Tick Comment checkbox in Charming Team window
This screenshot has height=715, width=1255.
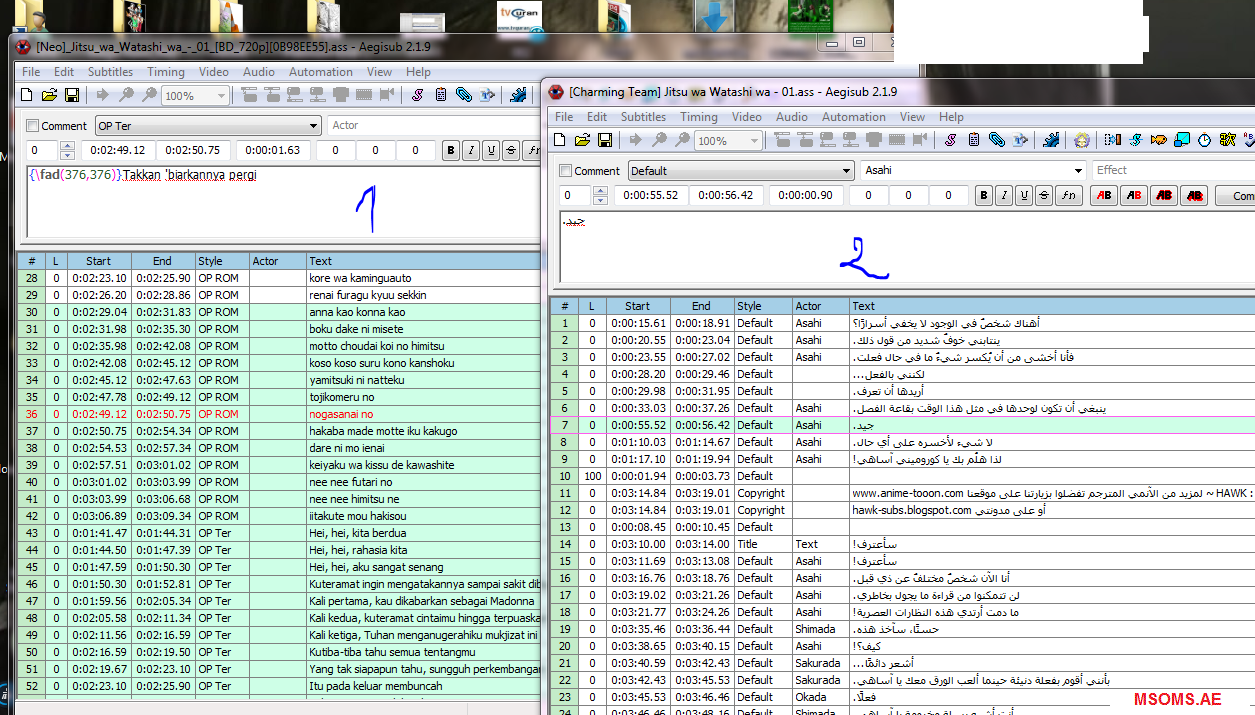[x=566, y=171]
